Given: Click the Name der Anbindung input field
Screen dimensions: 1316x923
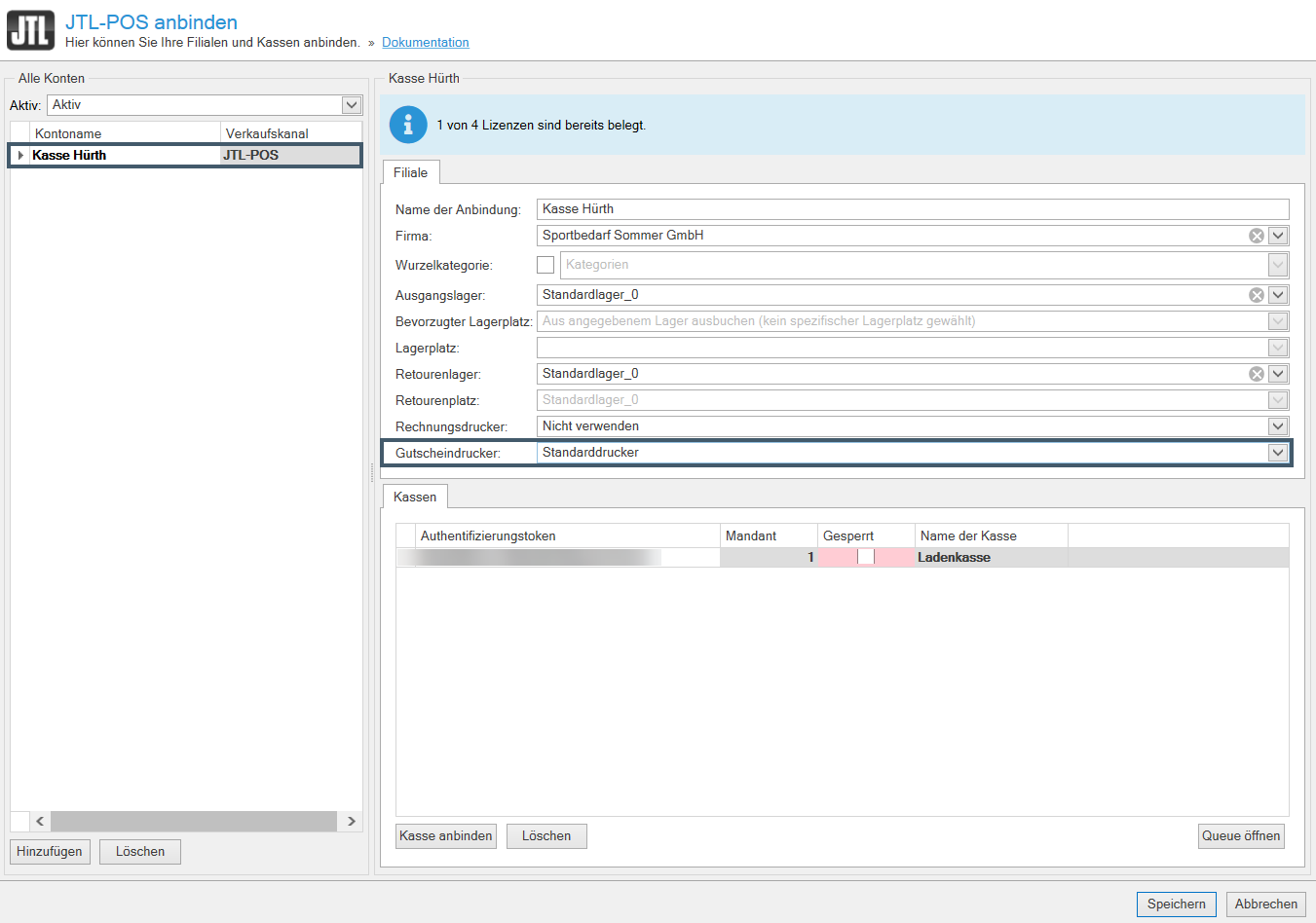Looking at the screenshot, I should point(913,209).
